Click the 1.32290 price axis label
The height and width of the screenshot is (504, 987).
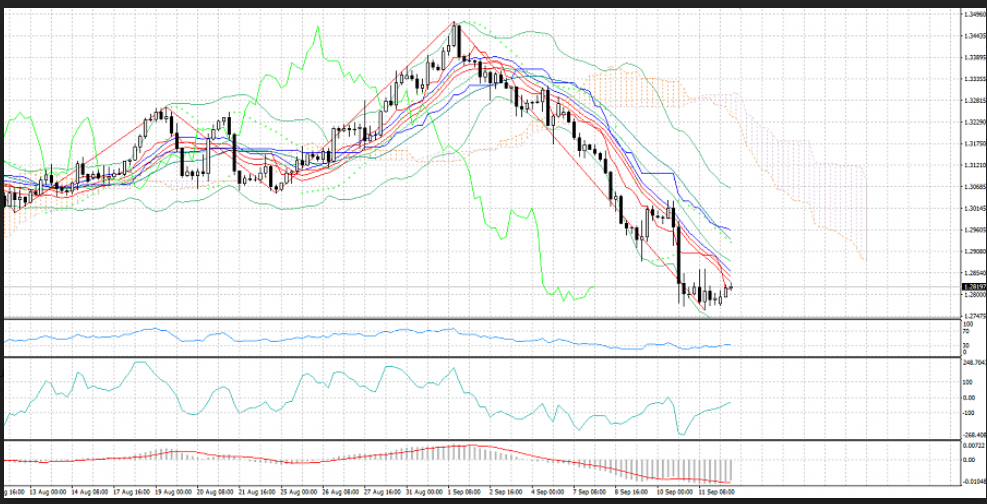pos(973,122)
